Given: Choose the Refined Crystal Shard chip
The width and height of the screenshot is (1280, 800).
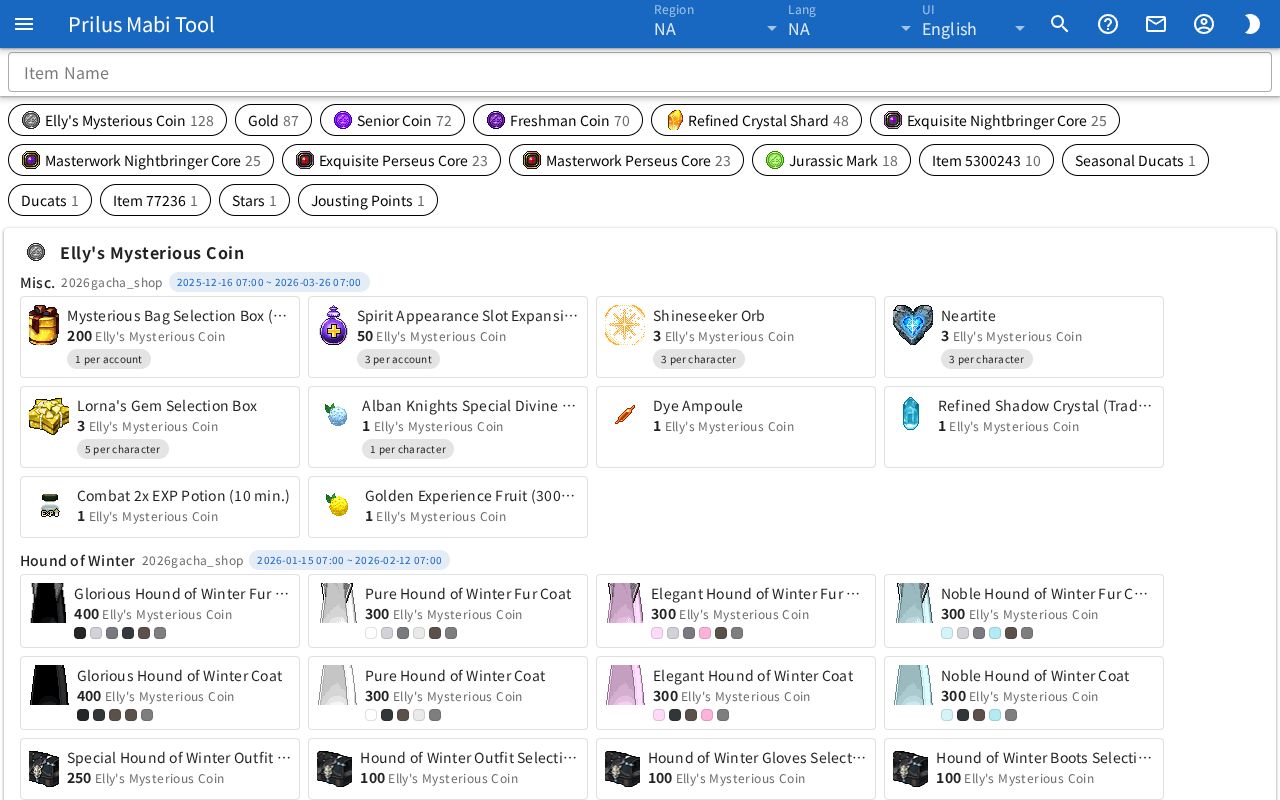Looking at the screenshot, I should click(756, 121).
